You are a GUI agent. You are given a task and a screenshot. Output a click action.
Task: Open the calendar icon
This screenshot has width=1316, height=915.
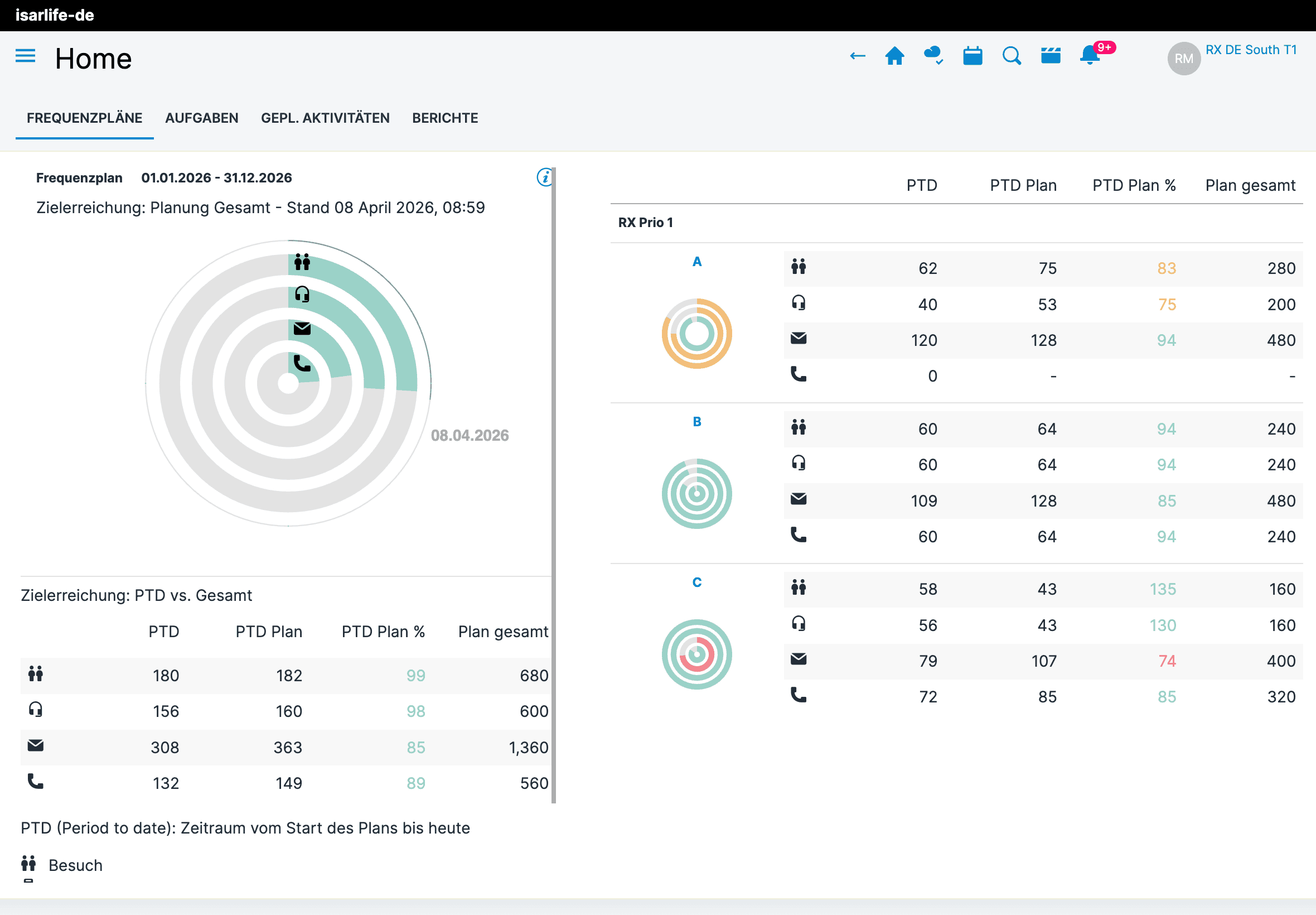pos(973,56)
